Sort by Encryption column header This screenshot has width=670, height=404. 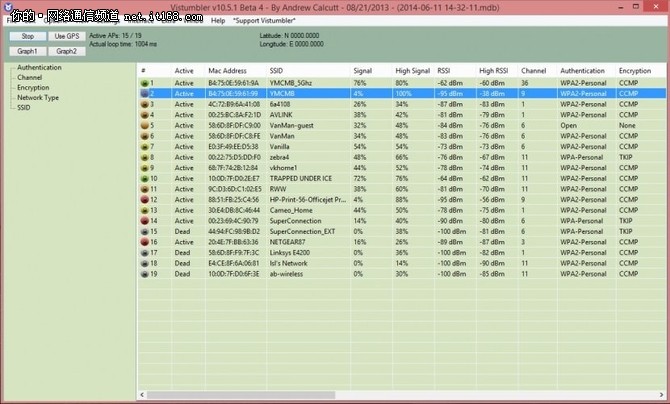(641, 71)
